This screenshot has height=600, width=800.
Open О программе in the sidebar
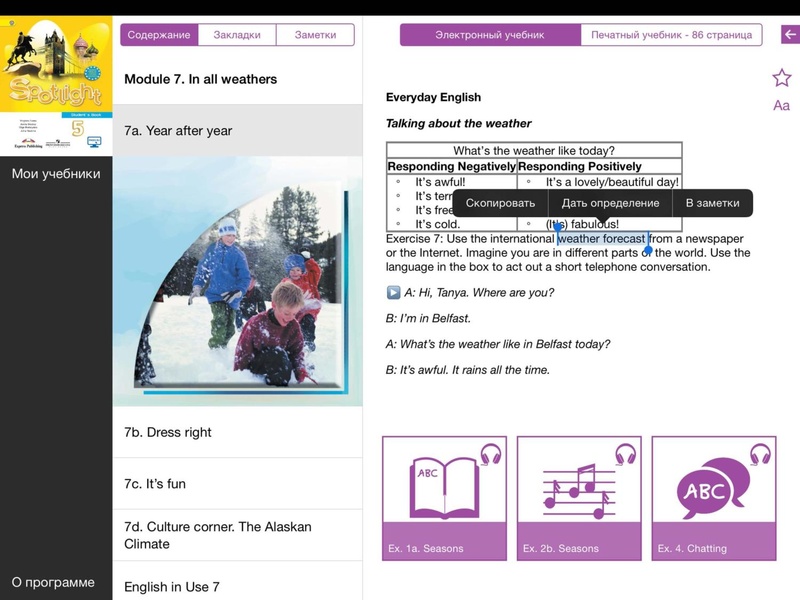pos(53,582)
